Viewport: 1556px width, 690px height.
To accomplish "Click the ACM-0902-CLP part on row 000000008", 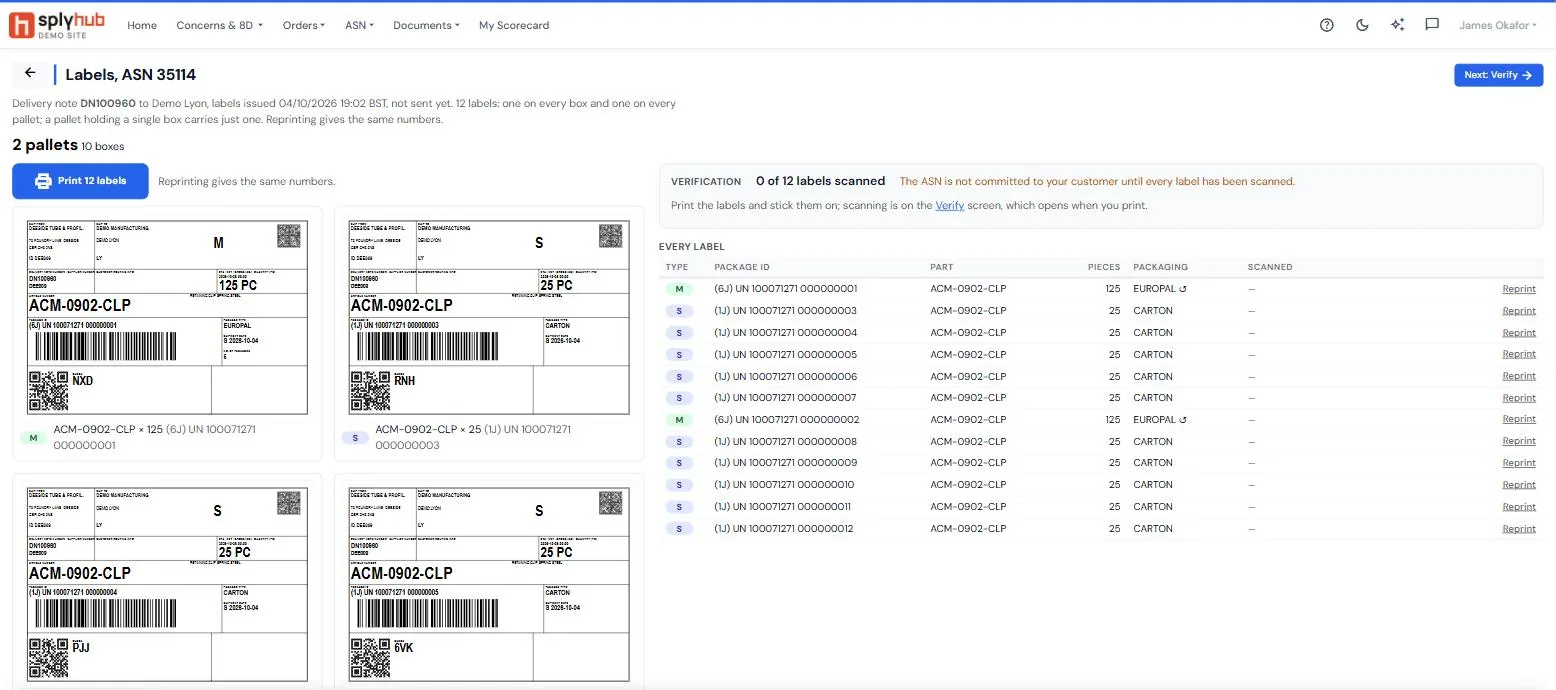I will point(968,441).
